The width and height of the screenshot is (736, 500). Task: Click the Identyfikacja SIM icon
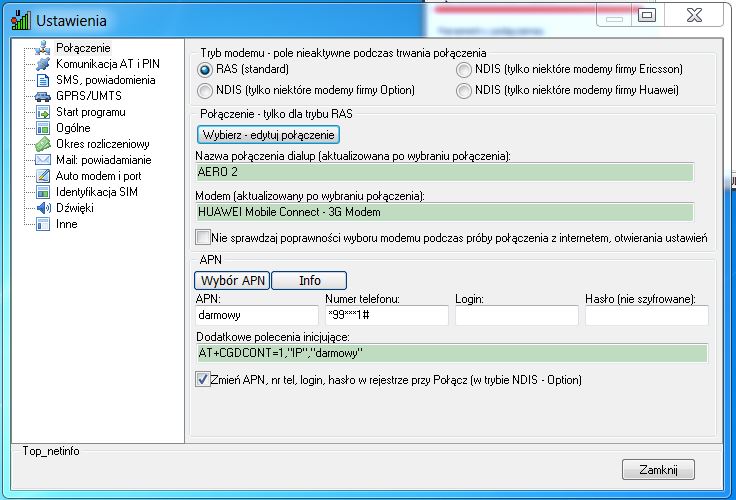coord(43,192)
